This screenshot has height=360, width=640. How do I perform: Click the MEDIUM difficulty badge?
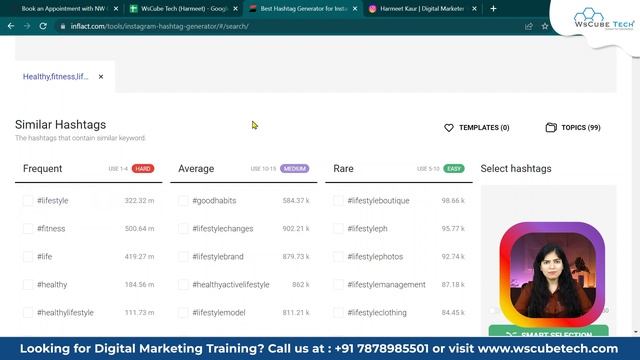pyautogui.click(x=295, y=169)
